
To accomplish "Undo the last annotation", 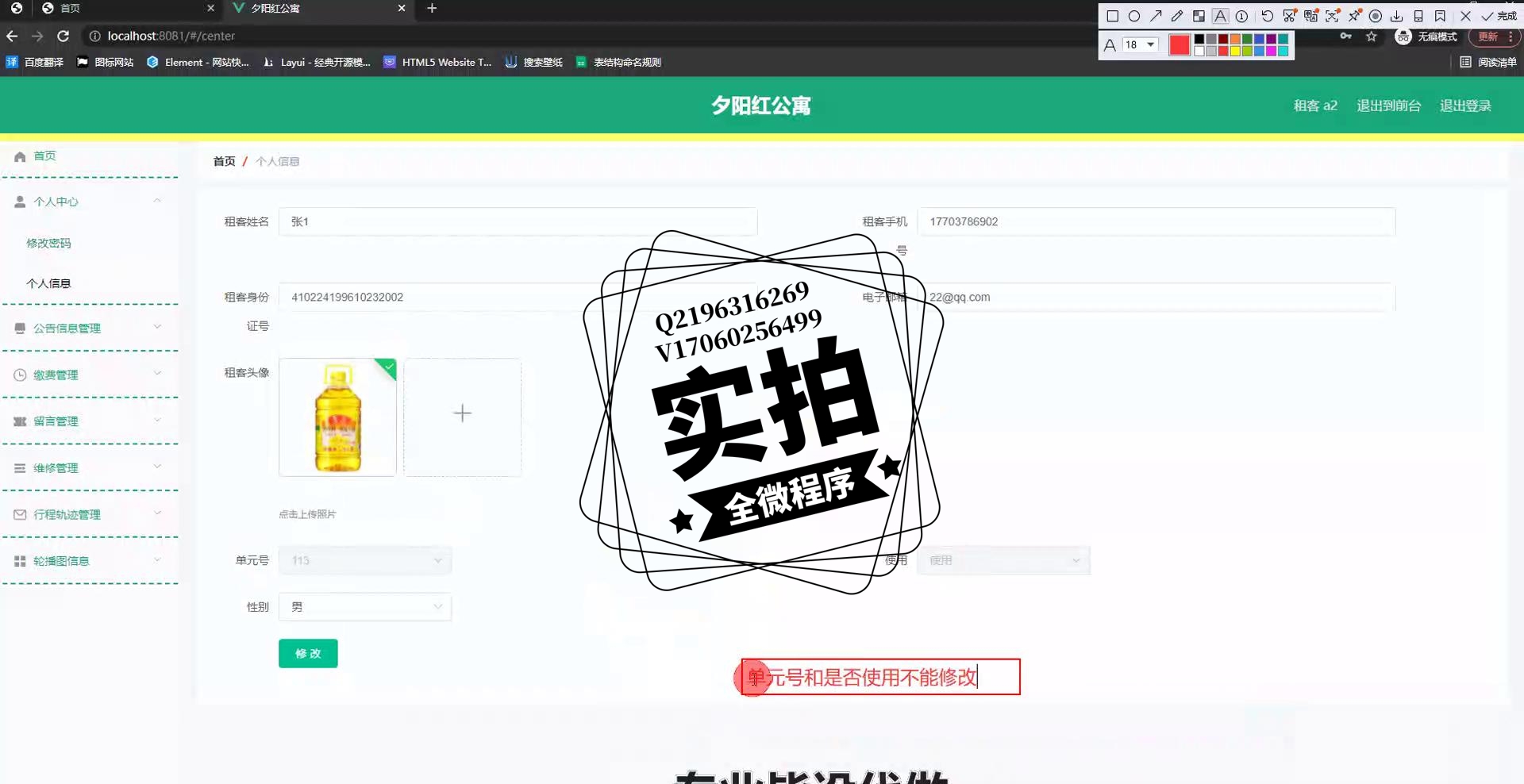I will [x=1267, y=16].
